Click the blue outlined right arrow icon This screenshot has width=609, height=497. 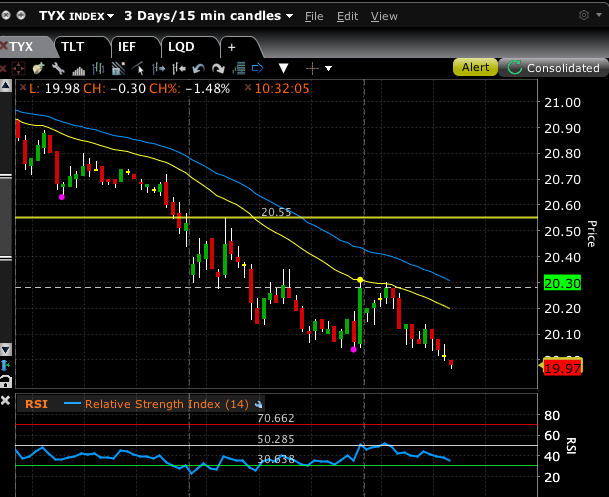point(258,68)
